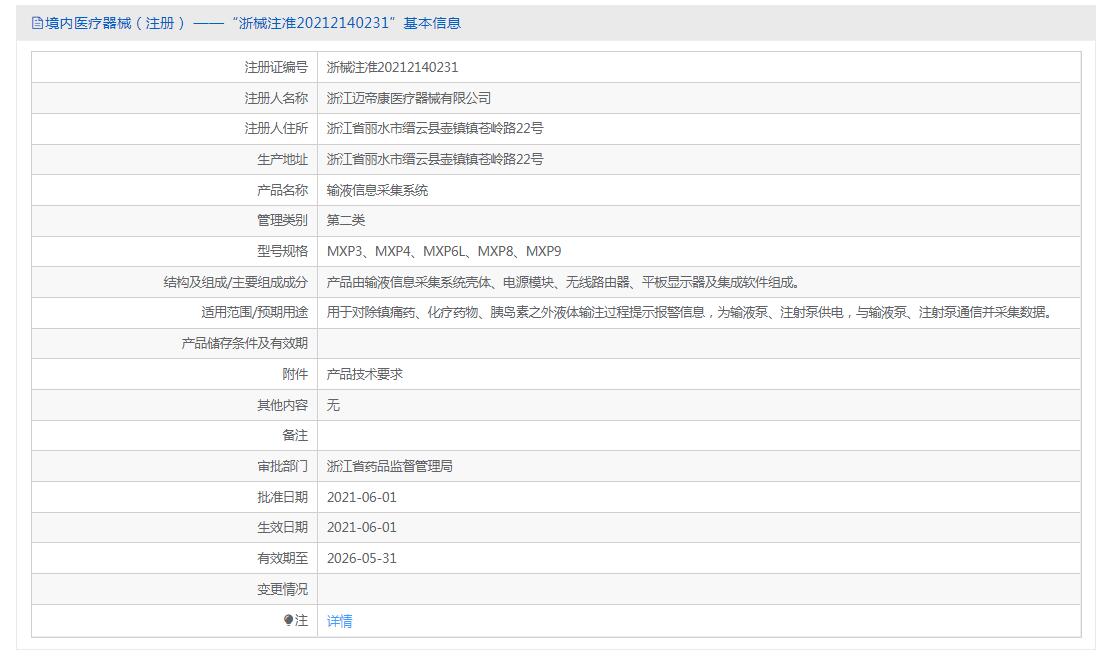Click the 批准日期 value 2021-06-01
Viewport: 1116px width, 671px height.
[x=362, y=497]
